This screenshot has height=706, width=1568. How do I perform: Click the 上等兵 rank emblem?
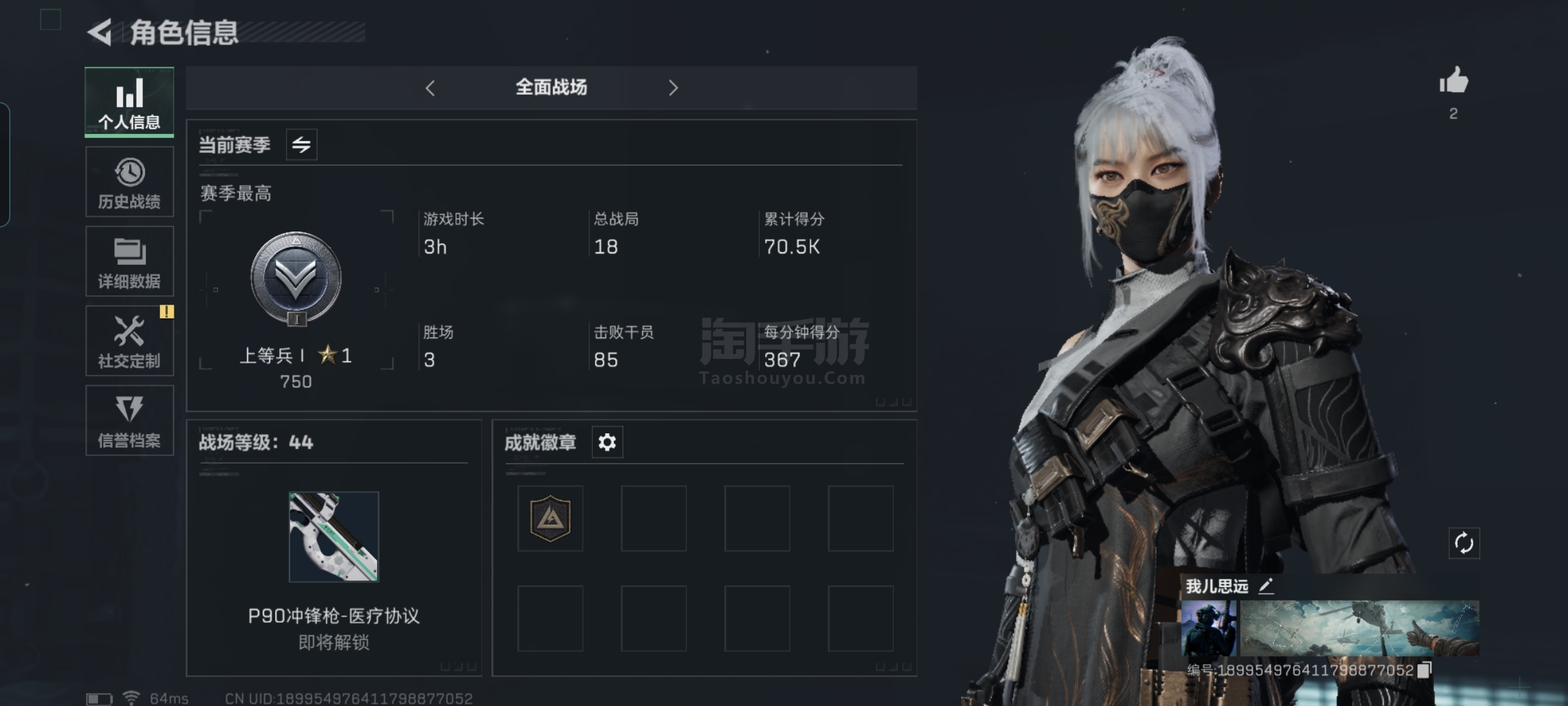[296, 279]
